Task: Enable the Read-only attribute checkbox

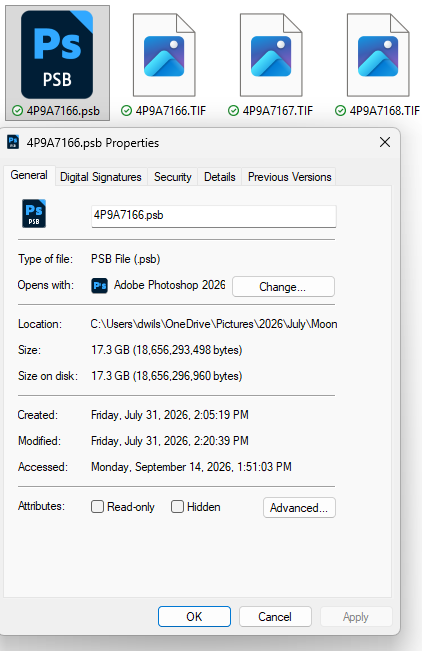Action: click(x=97, y=507)
